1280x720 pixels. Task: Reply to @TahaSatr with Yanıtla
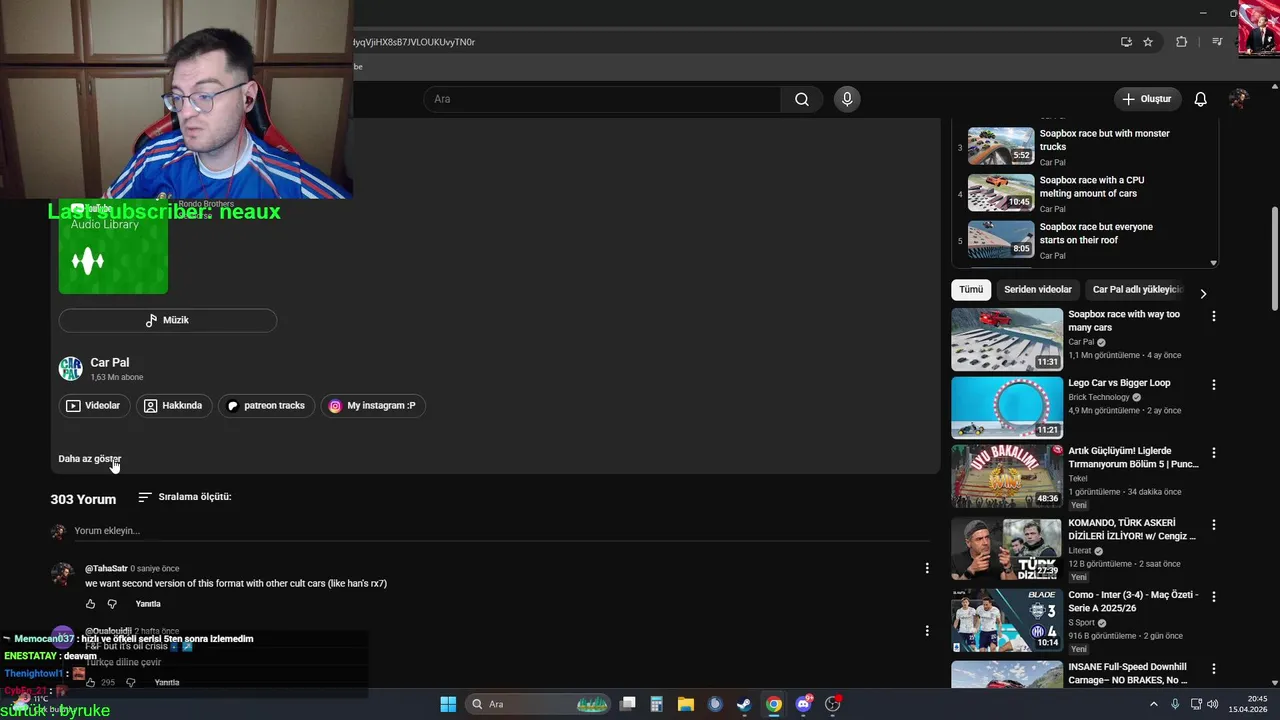148,604
